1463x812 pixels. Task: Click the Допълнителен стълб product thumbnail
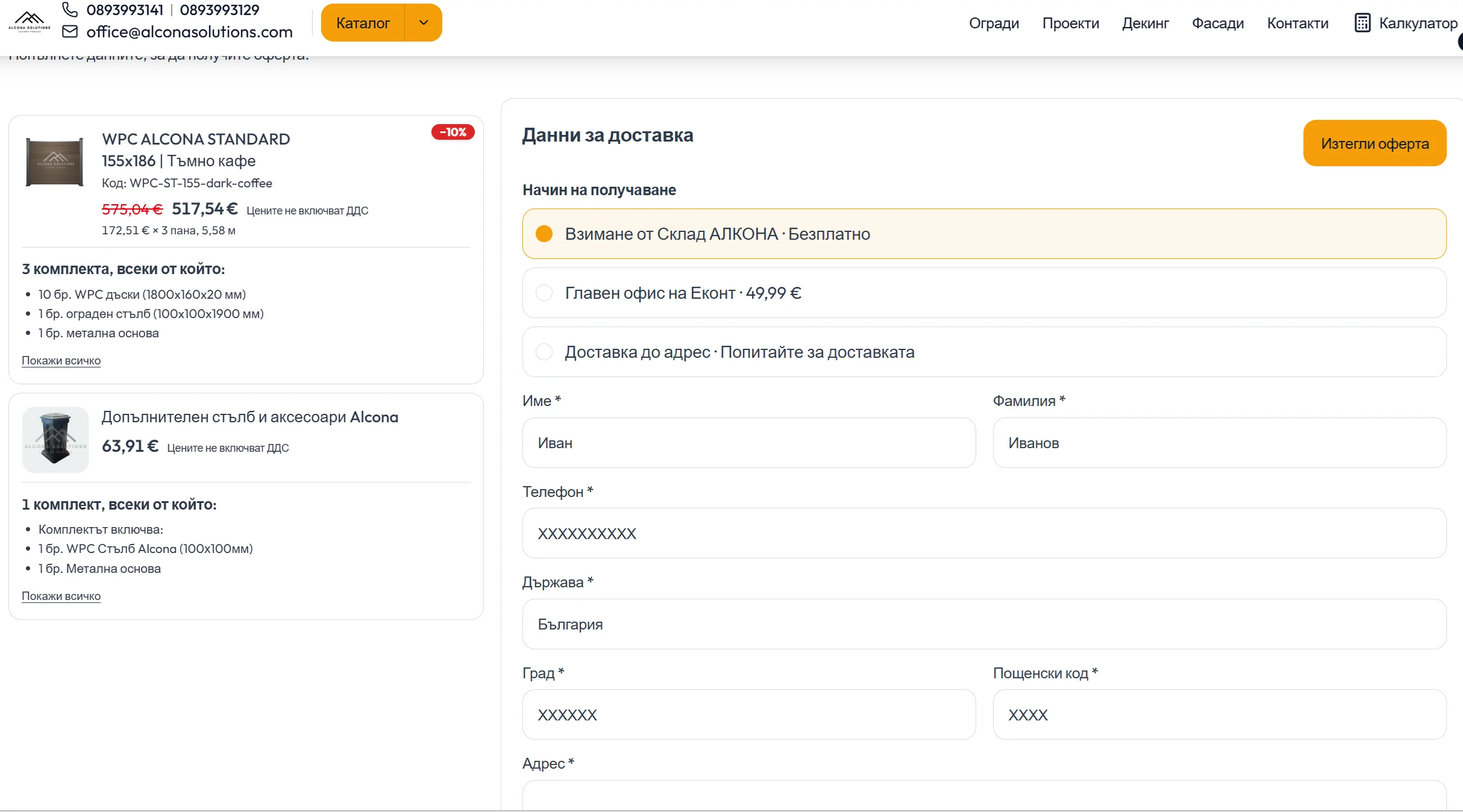point(55,440)
